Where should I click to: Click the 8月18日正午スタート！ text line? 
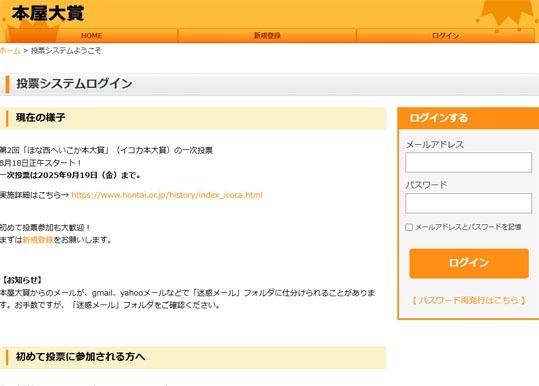pos(41,163)
